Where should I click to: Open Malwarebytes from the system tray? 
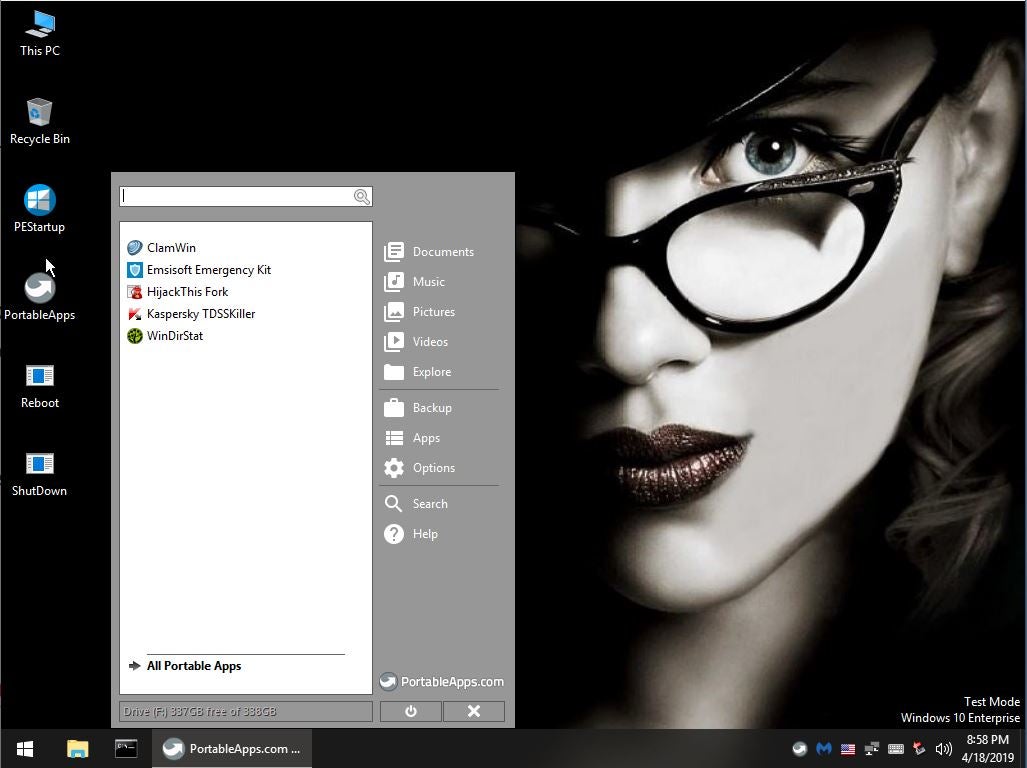click(823, 748)
